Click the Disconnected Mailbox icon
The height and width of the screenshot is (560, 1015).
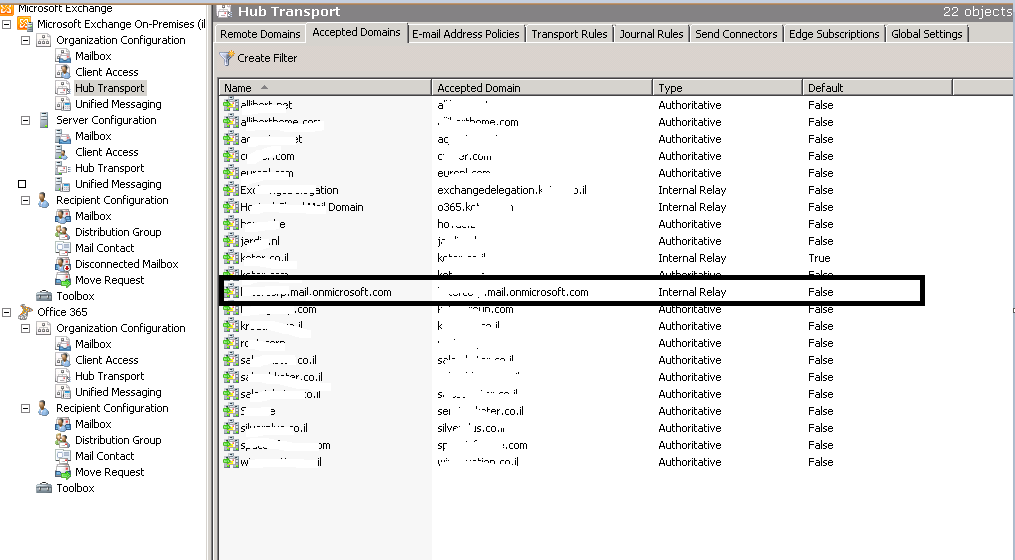pos(63,264)
